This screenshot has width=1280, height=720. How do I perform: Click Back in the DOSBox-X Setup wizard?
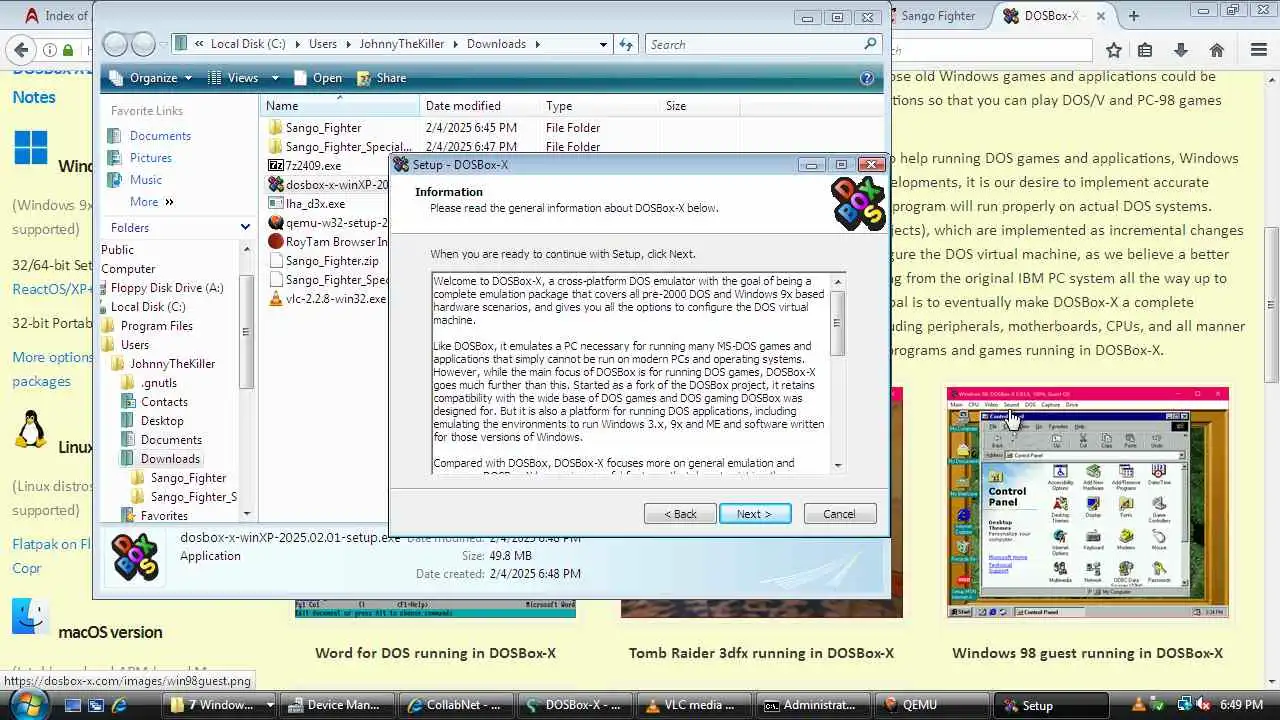click(x=680, y=514)
